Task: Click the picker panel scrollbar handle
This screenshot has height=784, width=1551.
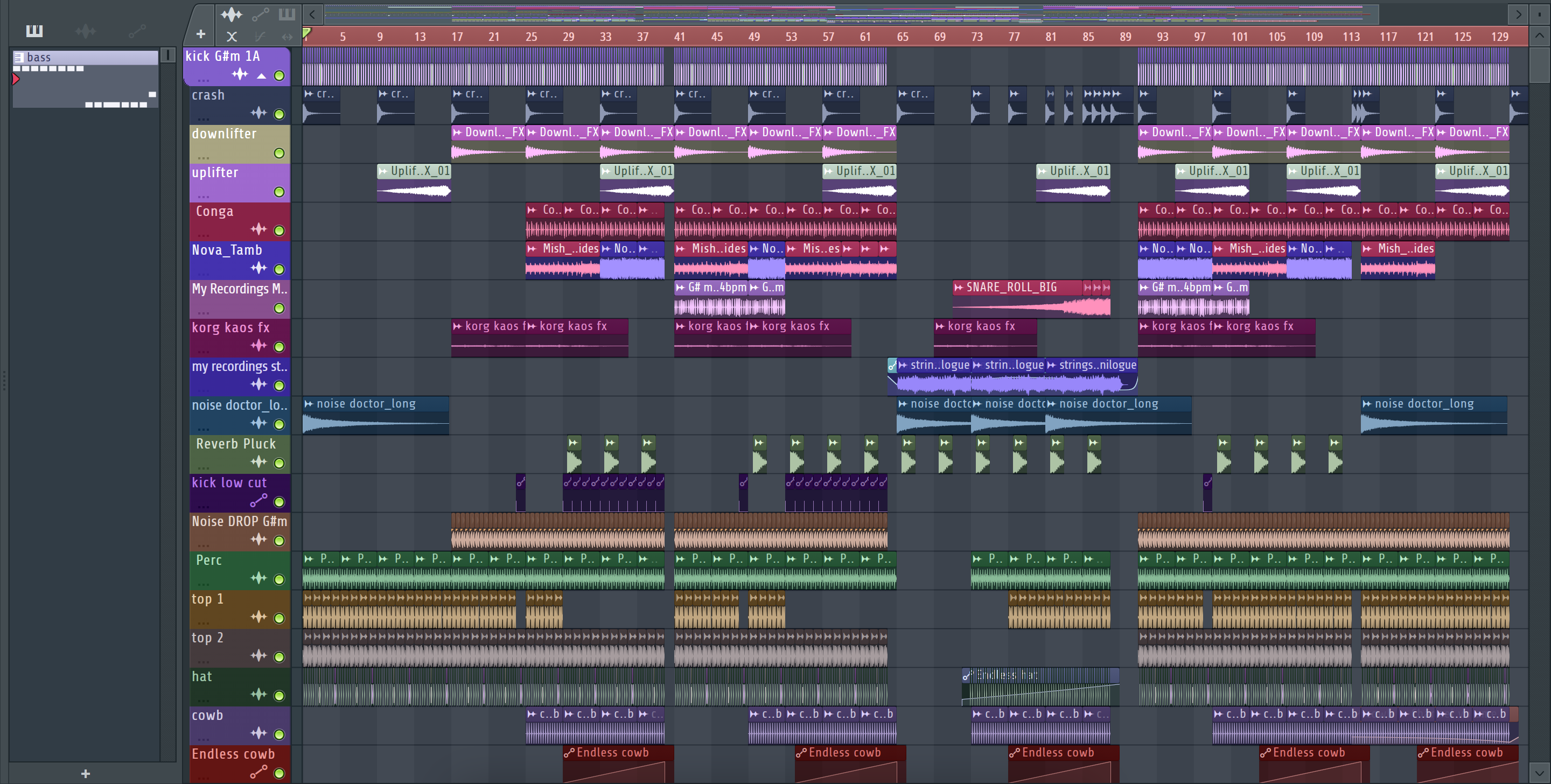Action: (x=168, y=55)
